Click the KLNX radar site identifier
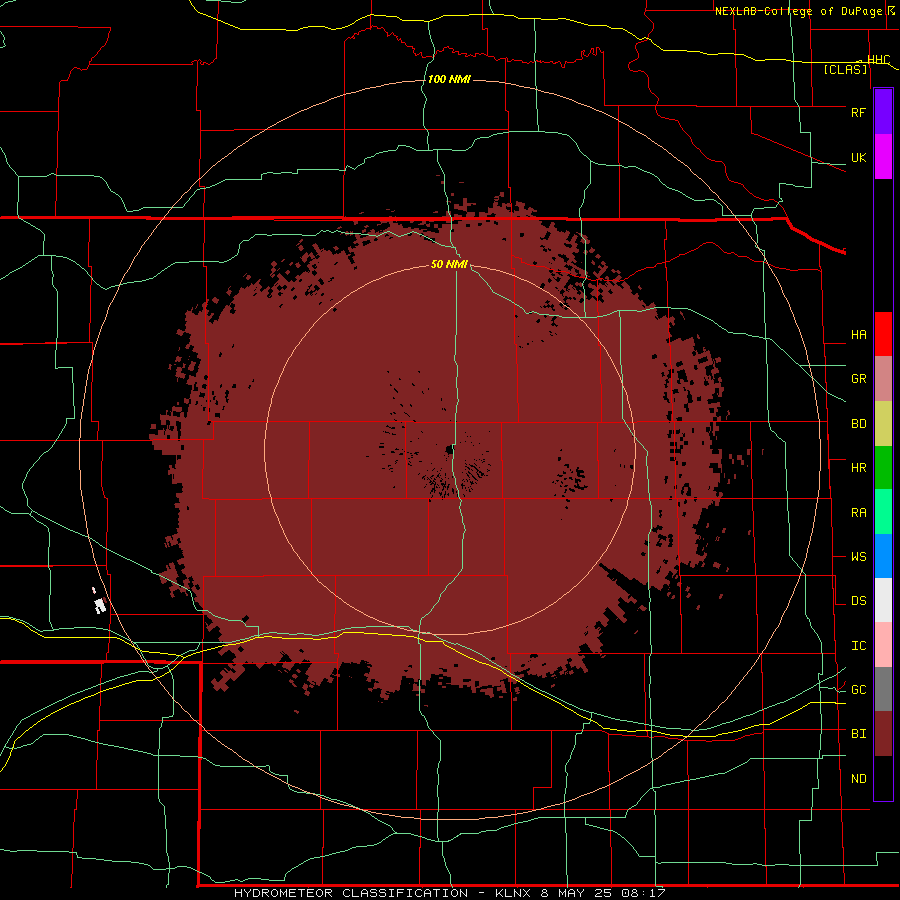This screenshot has height=900, width=900. point(513,893)
